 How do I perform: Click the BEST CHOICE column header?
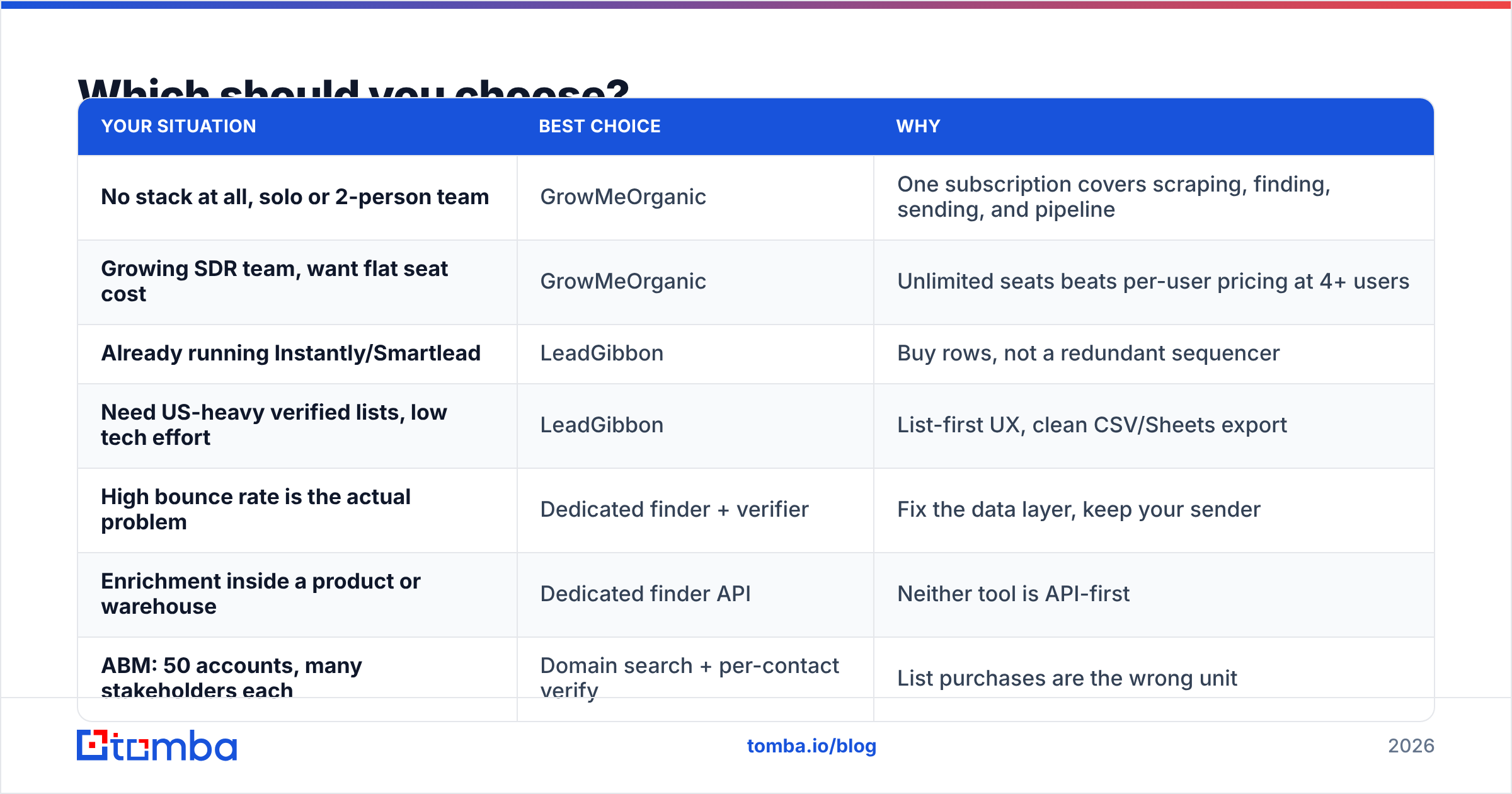[600, 126]
